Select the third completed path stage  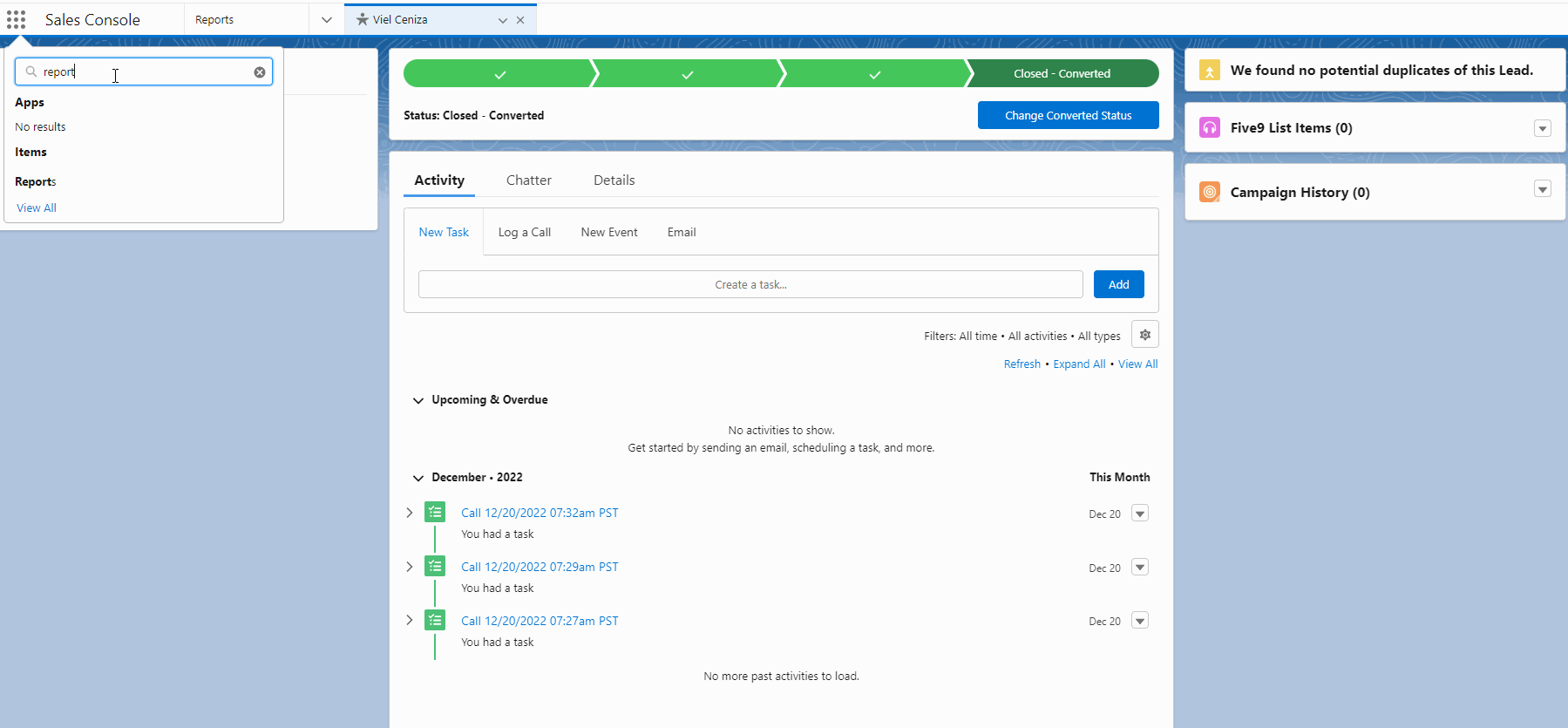(x=874, y=74)
